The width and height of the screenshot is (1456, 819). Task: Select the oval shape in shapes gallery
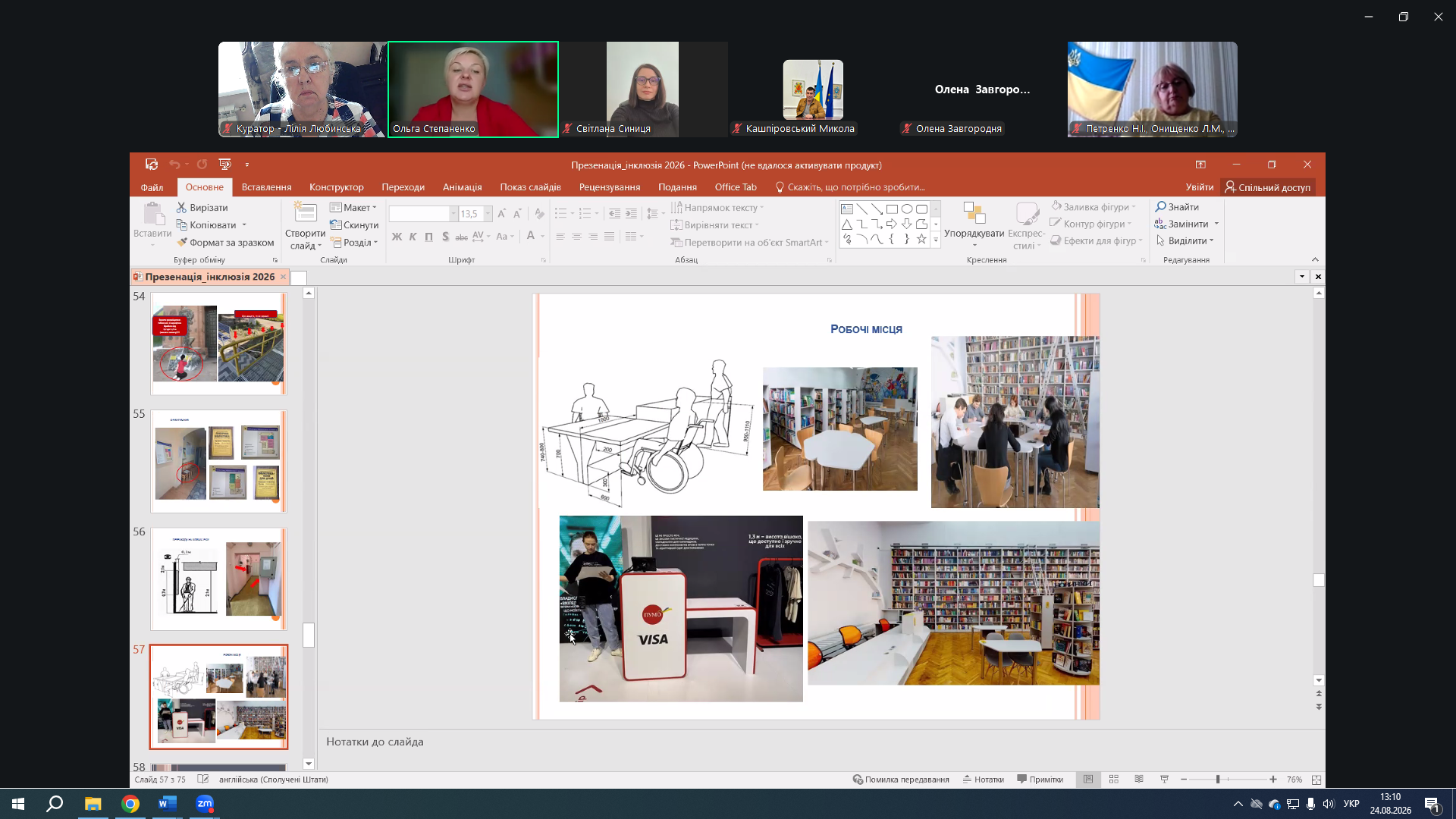tap(907, 209)
